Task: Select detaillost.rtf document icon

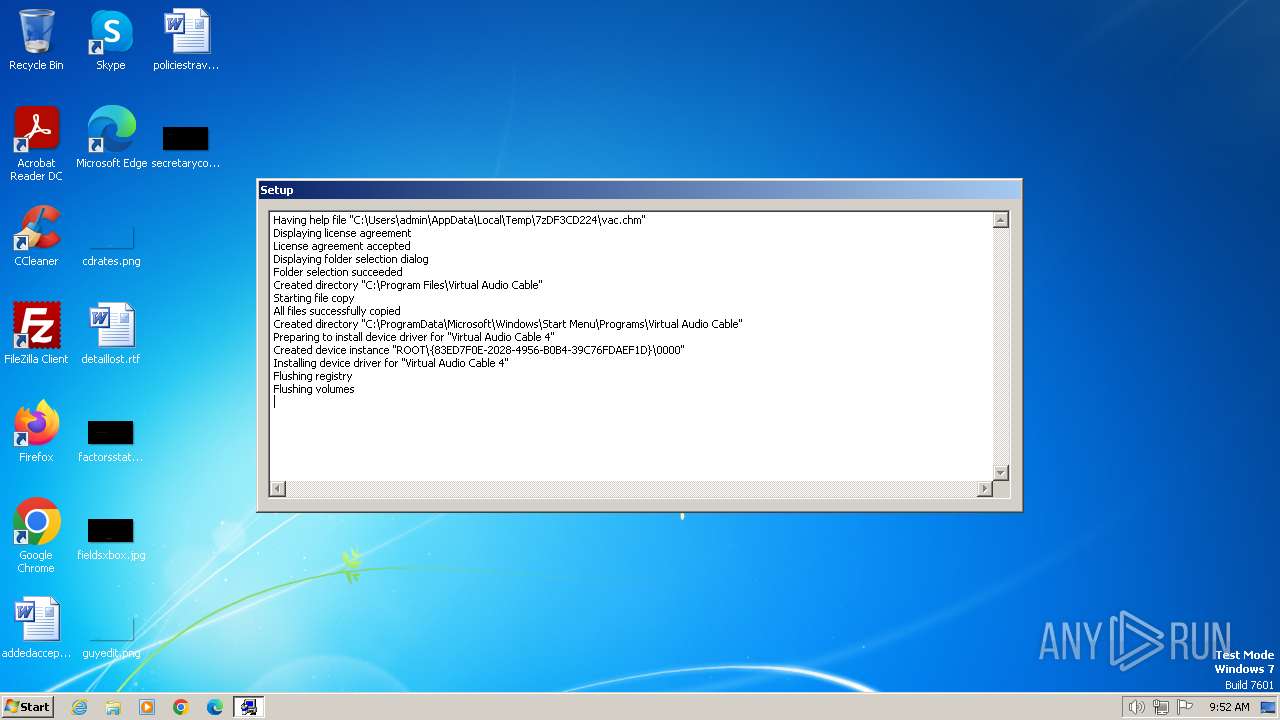Action: [111, 334]
